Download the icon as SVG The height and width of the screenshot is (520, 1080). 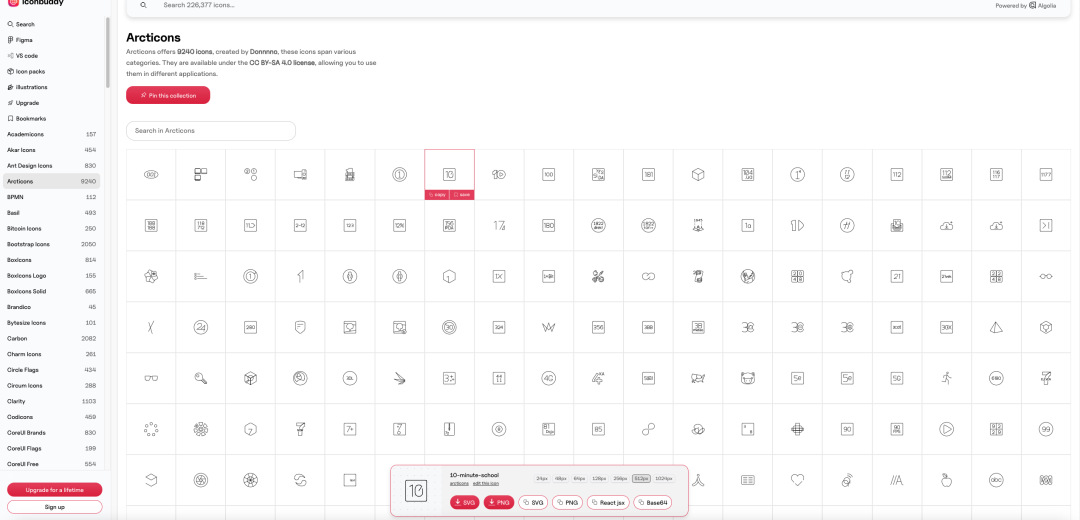[464, 502]
